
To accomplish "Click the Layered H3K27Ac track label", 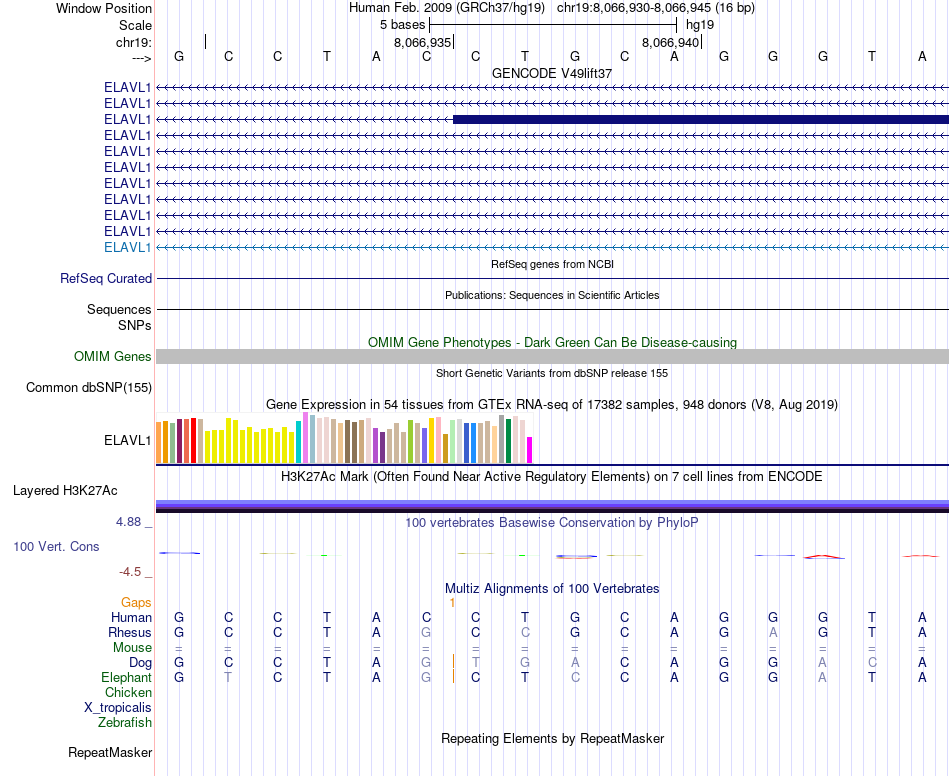I will (x=65, y=491).
